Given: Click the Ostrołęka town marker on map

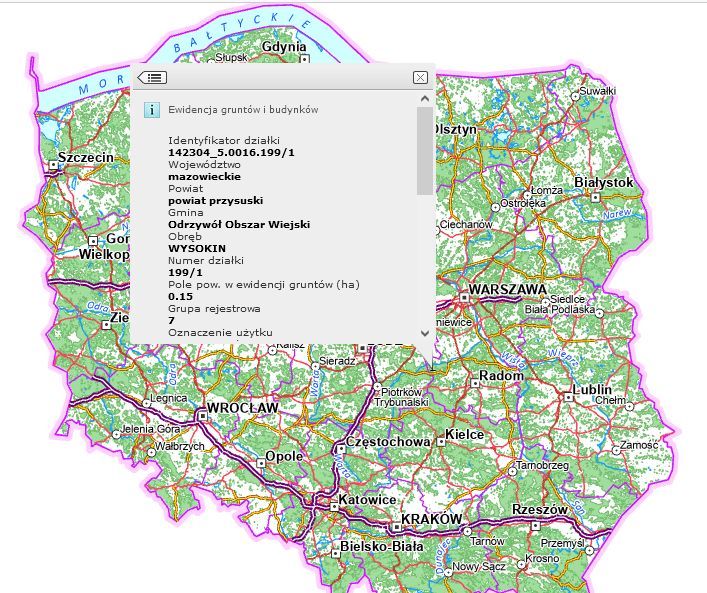Looking at the screenshot, I should pyautogui.click(x=495, y=207).
